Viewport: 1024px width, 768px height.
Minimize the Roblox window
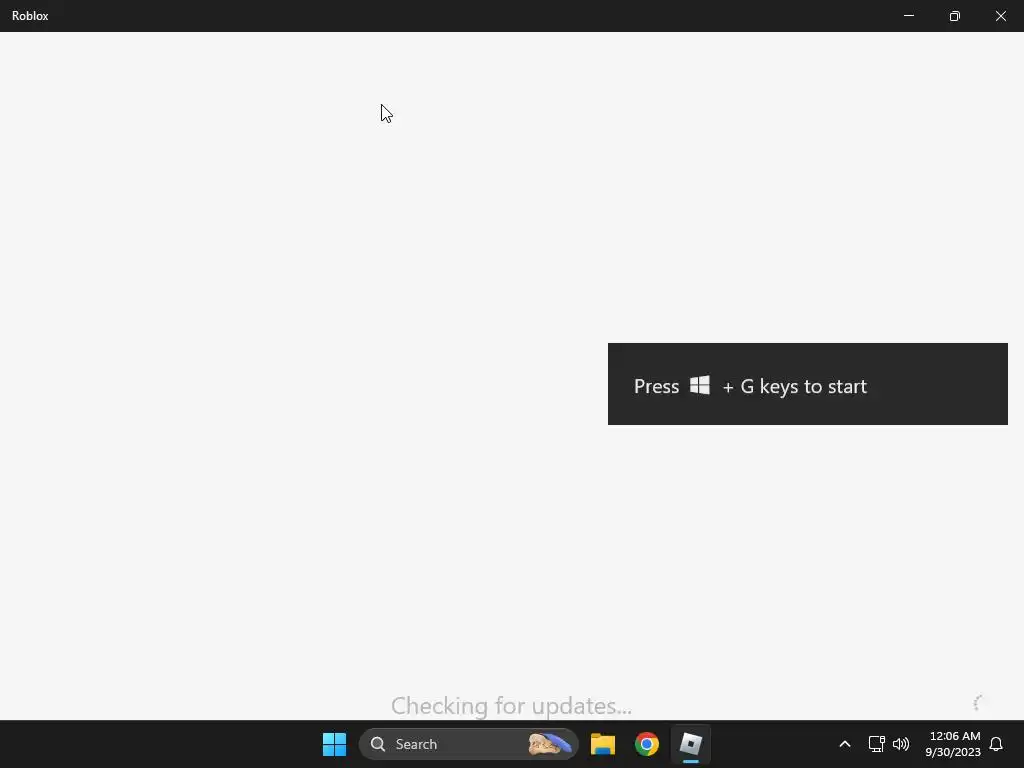click(908, 16)
